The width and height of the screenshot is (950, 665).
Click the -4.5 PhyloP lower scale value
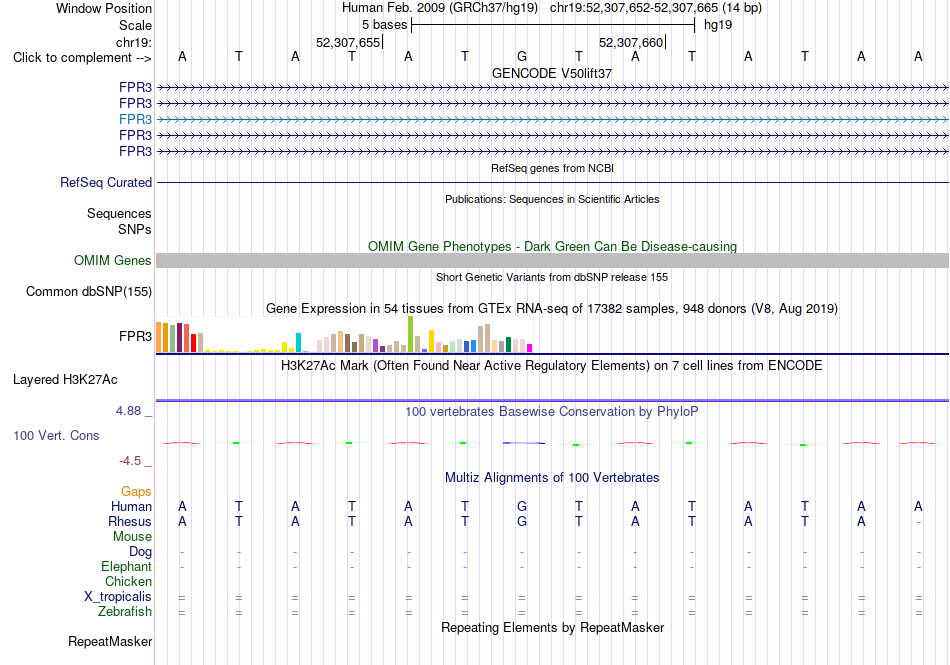(130, 461)
